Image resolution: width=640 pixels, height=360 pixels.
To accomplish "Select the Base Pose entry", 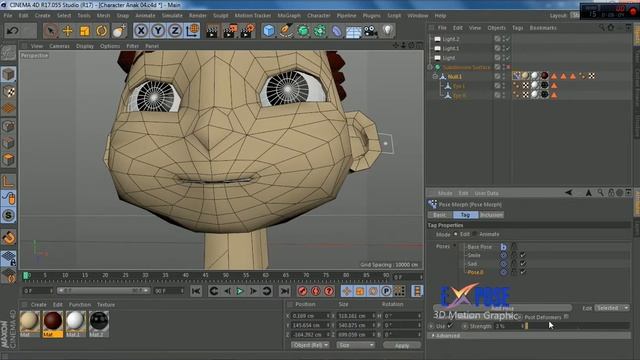I will [479, 247].
